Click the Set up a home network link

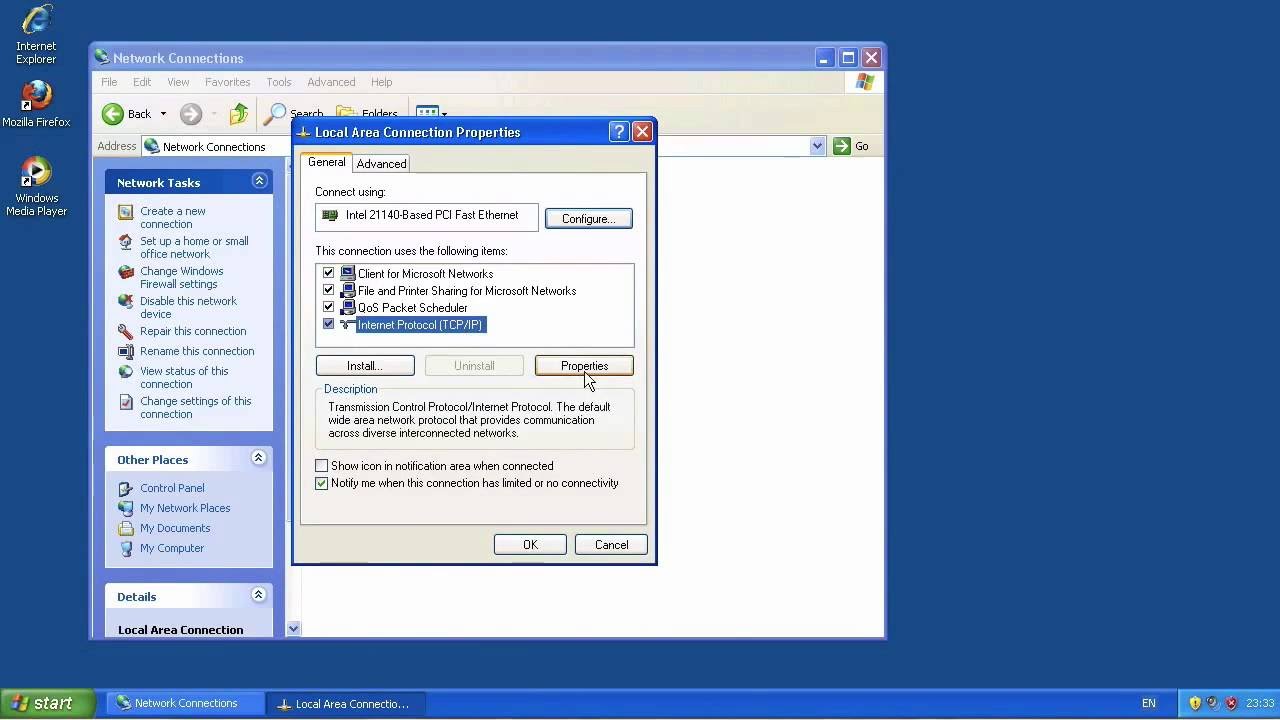coord(194,248)
